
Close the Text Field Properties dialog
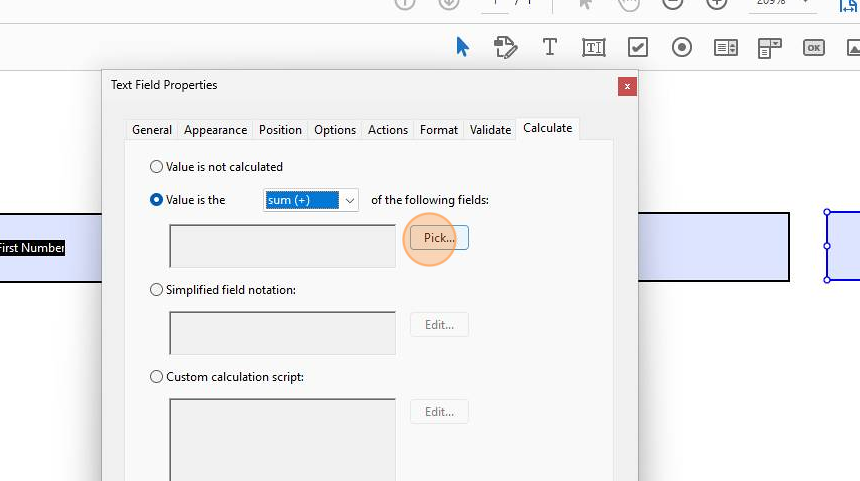(627, 87)
